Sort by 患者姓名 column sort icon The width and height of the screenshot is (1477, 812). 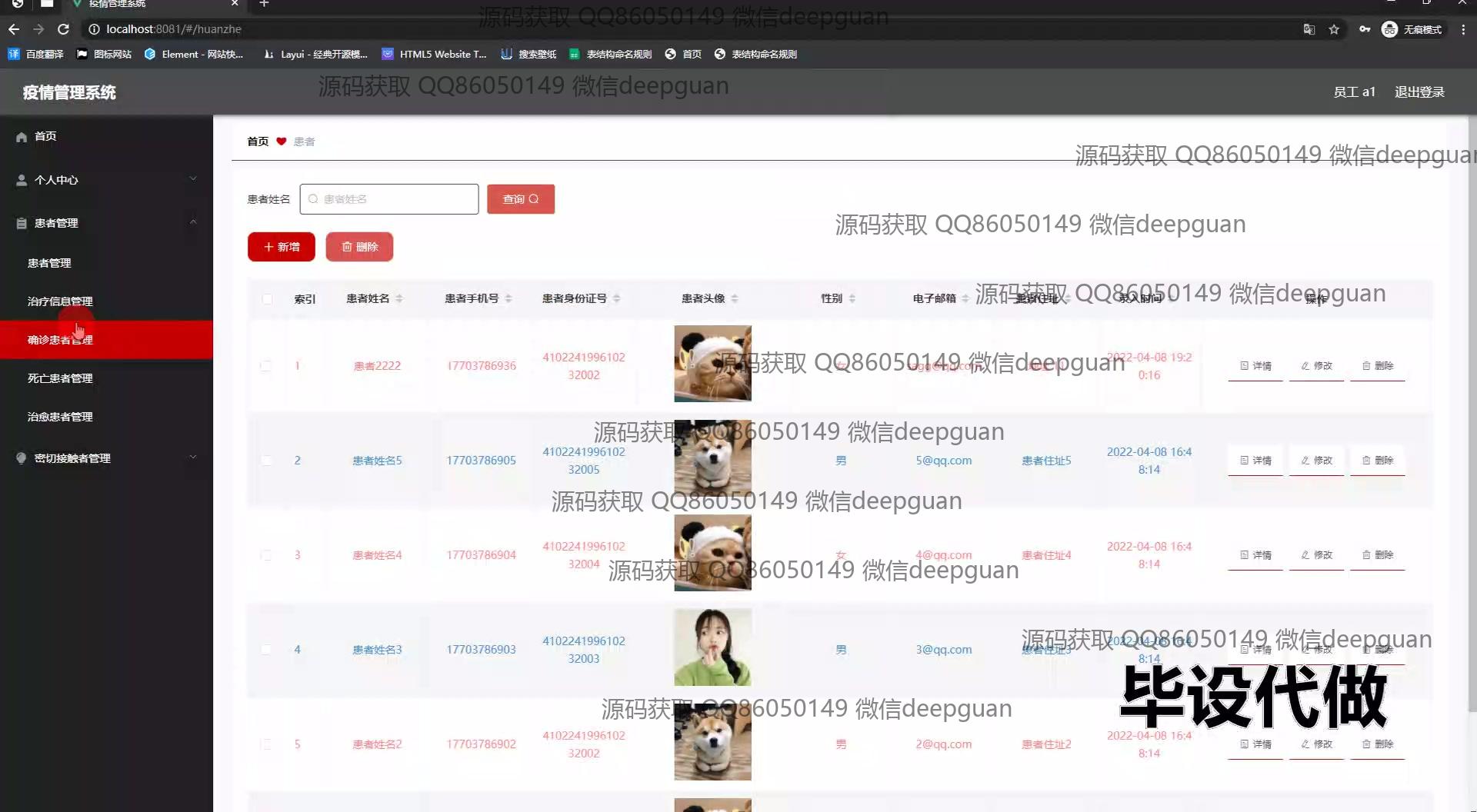(x=399, y=298)
